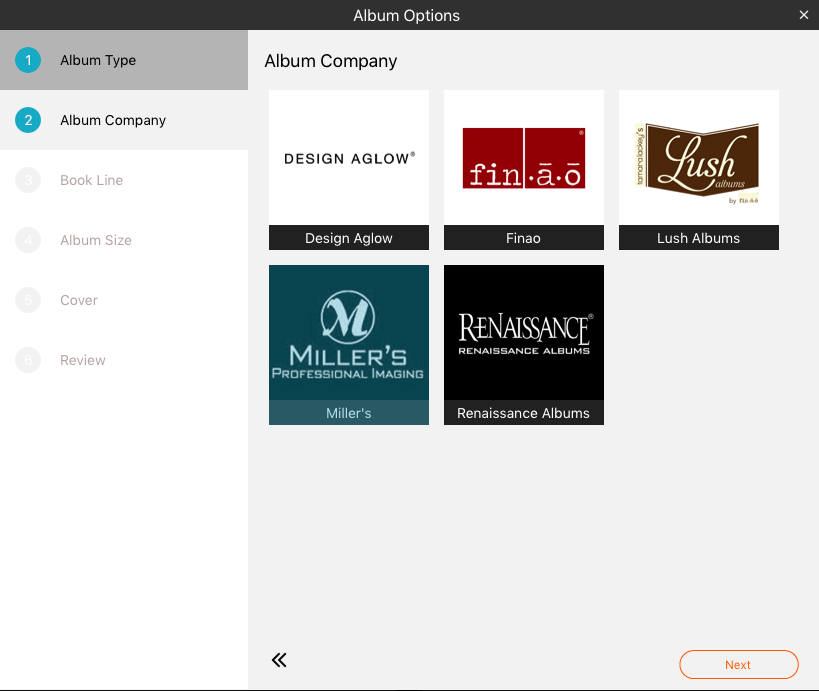Choose the Finao album company tile
This screenshot has height=691, width=819.
524,170
